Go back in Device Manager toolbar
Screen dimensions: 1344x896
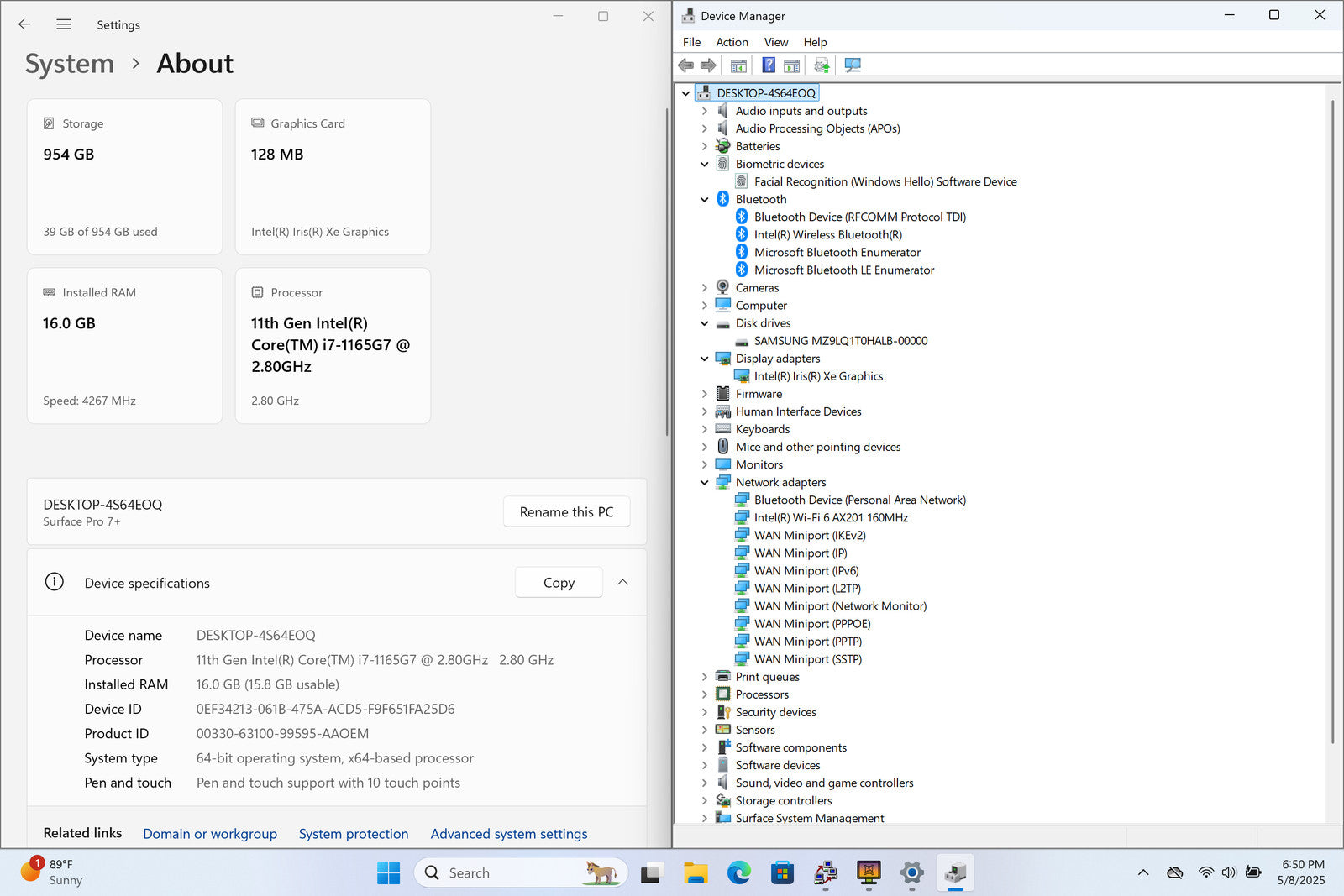tap(686, 65)
